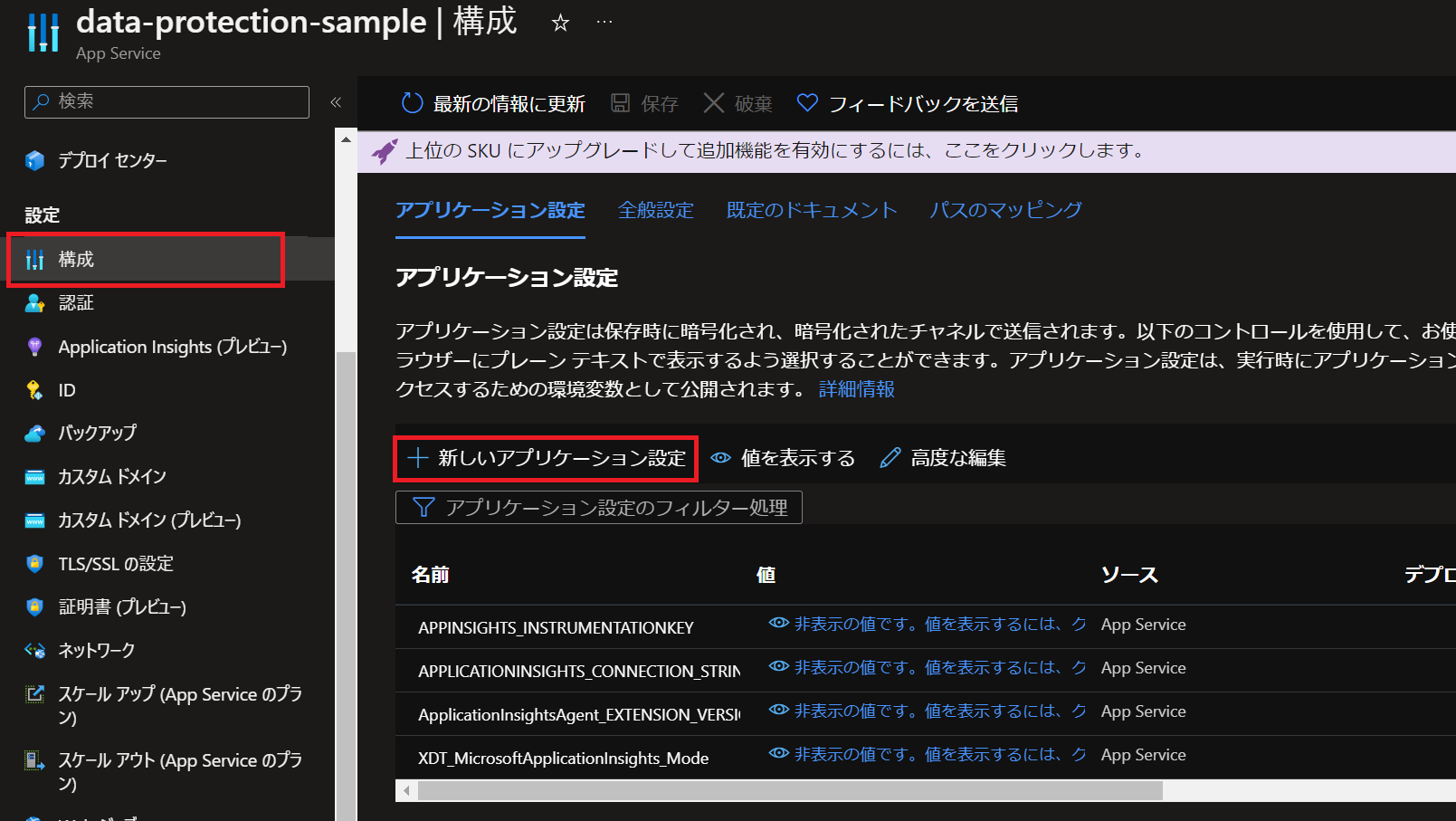Click the favorite star icon beside title

tap(560, 23)
